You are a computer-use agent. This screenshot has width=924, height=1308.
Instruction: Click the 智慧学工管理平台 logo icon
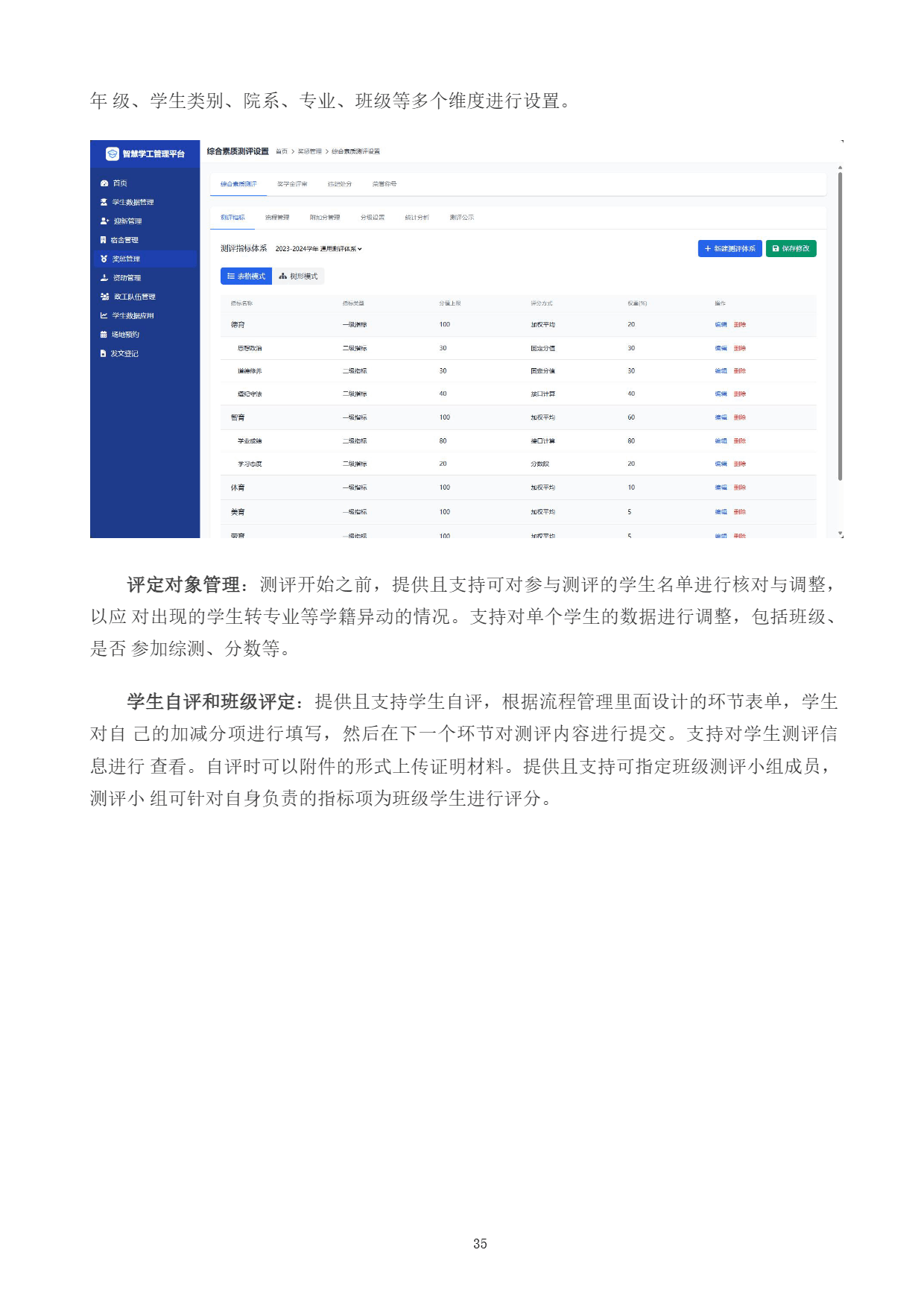[x=112, y=154]
